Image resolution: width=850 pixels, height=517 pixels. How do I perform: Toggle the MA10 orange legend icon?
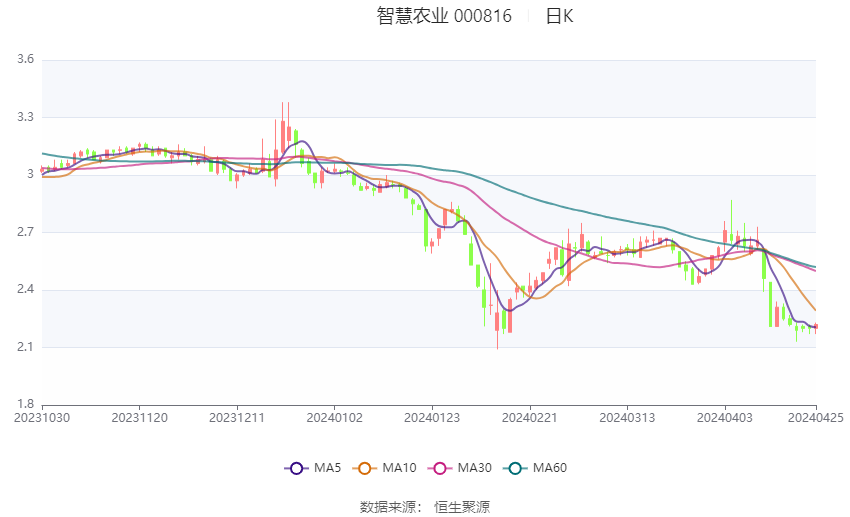364,468
